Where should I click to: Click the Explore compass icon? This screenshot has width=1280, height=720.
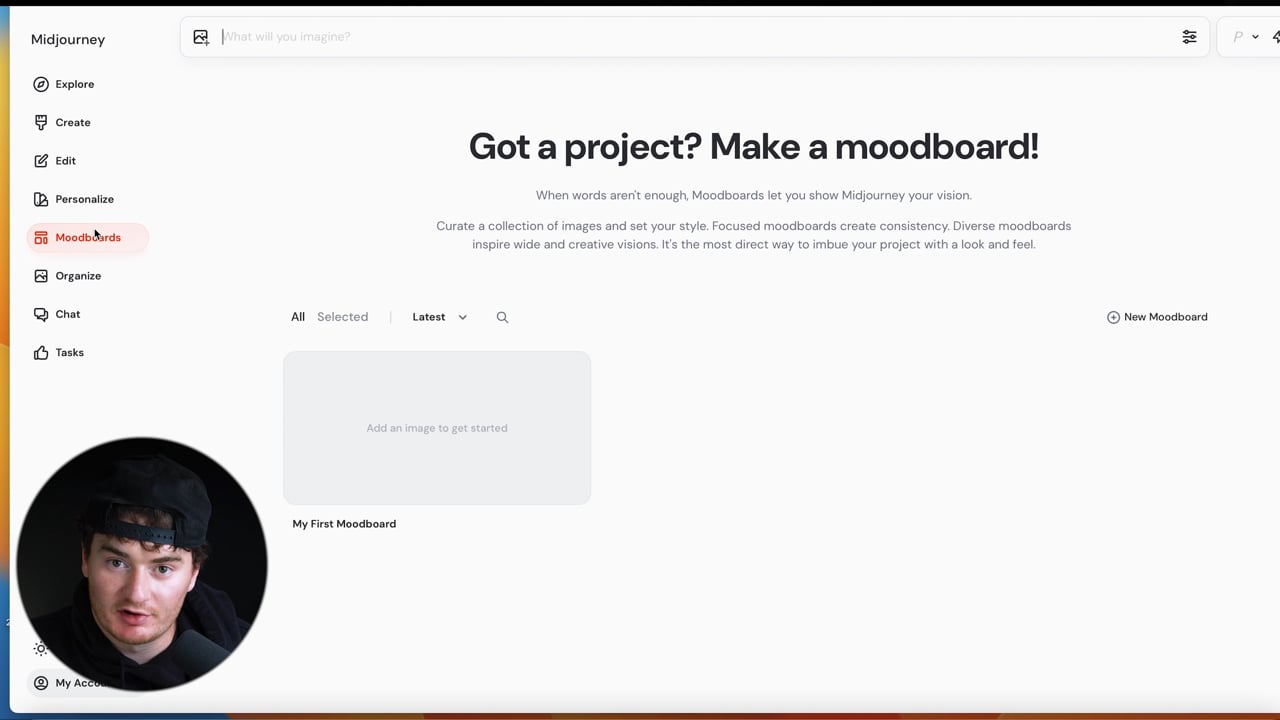(x=41, y=84)
